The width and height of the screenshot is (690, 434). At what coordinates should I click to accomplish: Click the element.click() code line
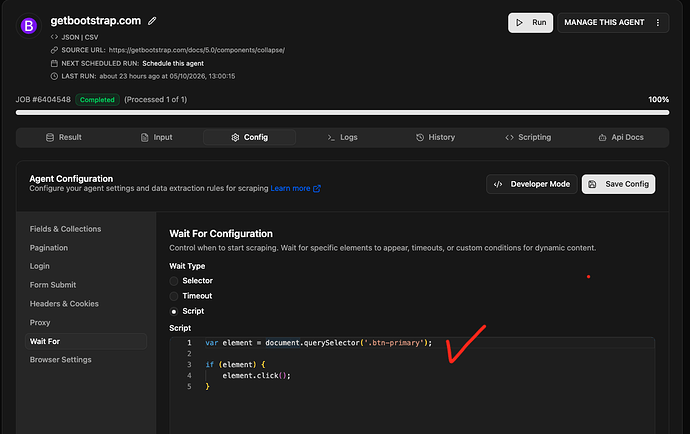tap(257, 375)
